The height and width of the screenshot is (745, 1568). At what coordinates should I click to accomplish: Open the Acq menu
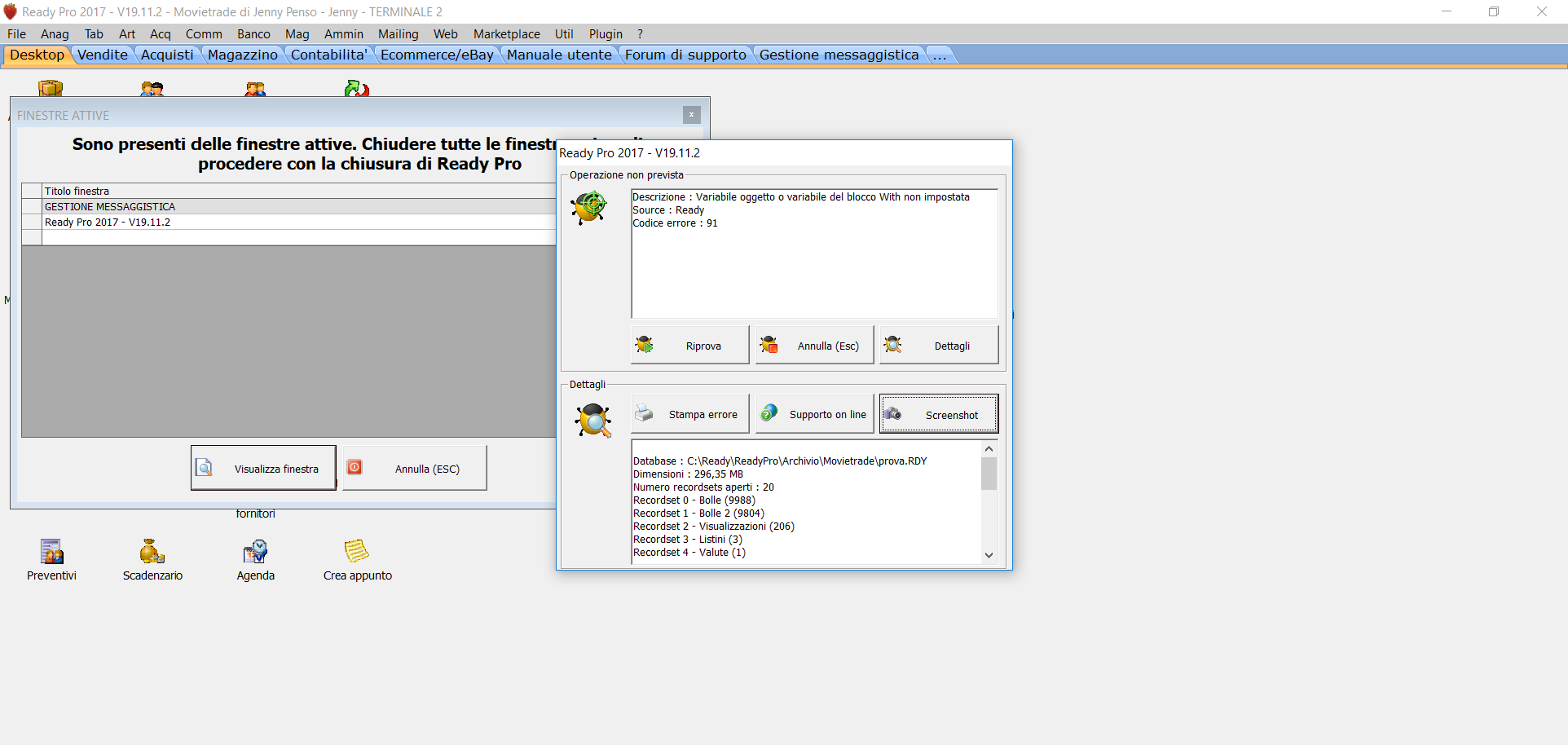tap(161, 33)
